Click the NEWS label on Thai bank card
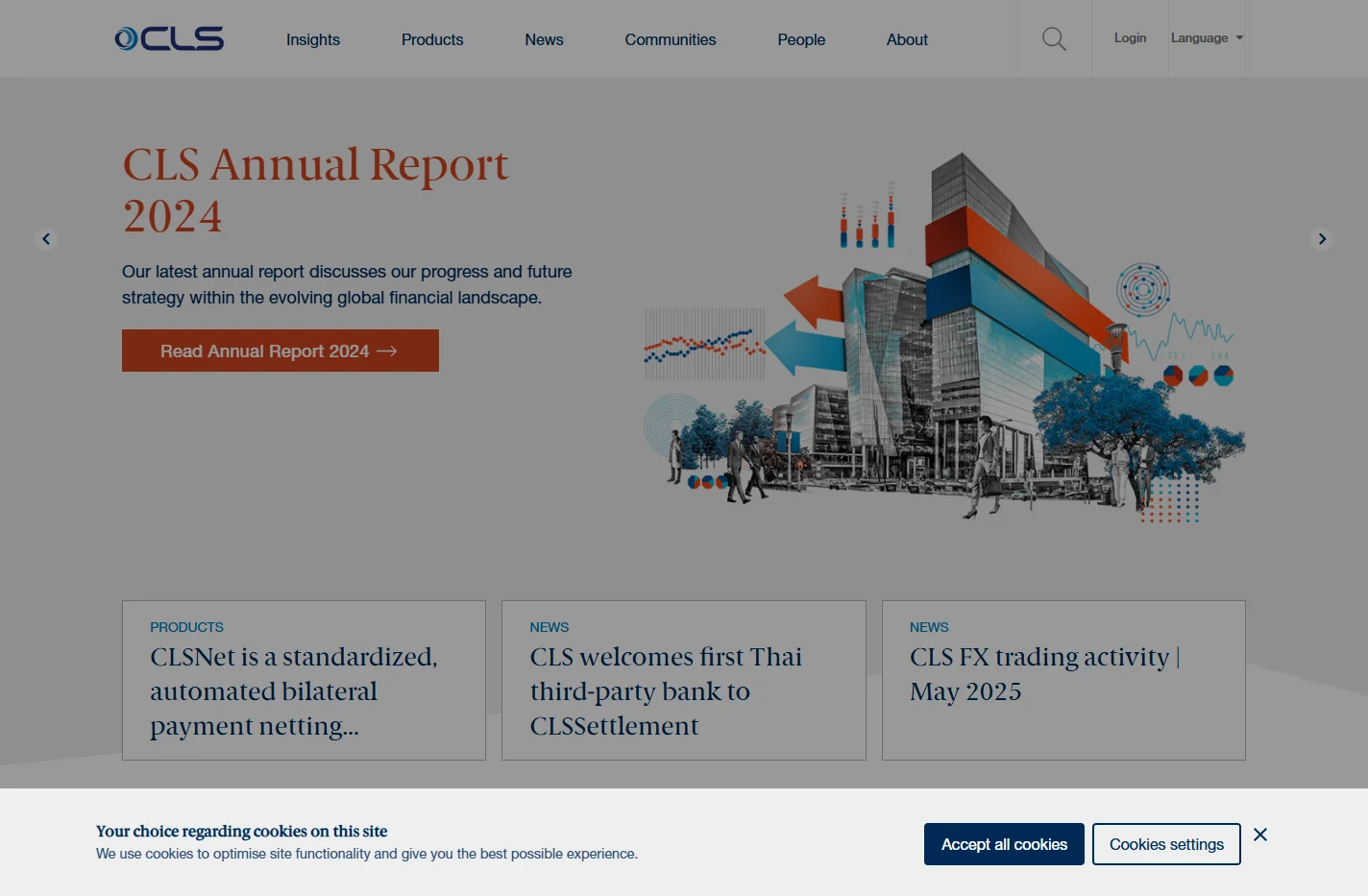This screenshot has height=896, width=1368. click(550, 627)
